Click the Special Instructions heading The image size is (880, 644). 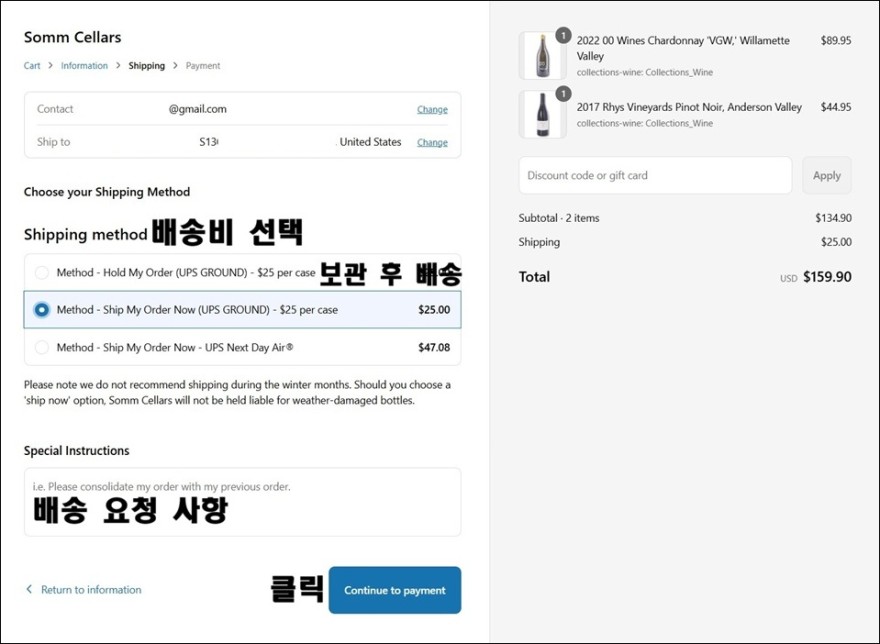pyautogui.click(x=76, y=451)
